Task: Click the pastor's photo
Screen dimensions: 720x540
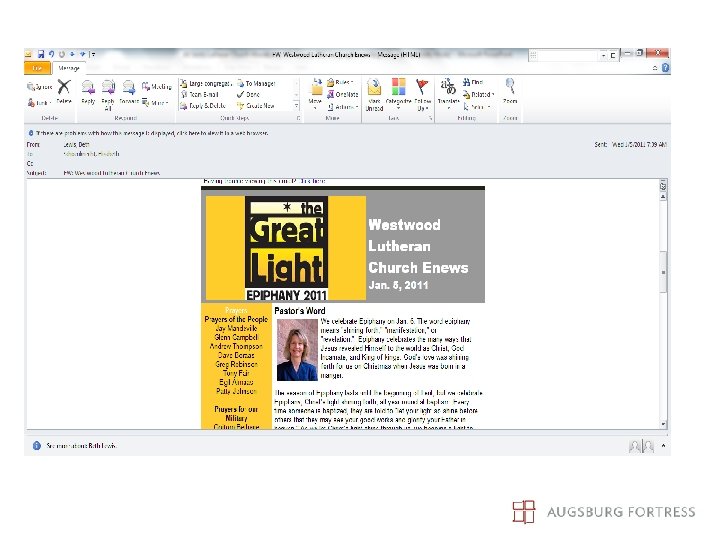Action: [x=297, y=350]
